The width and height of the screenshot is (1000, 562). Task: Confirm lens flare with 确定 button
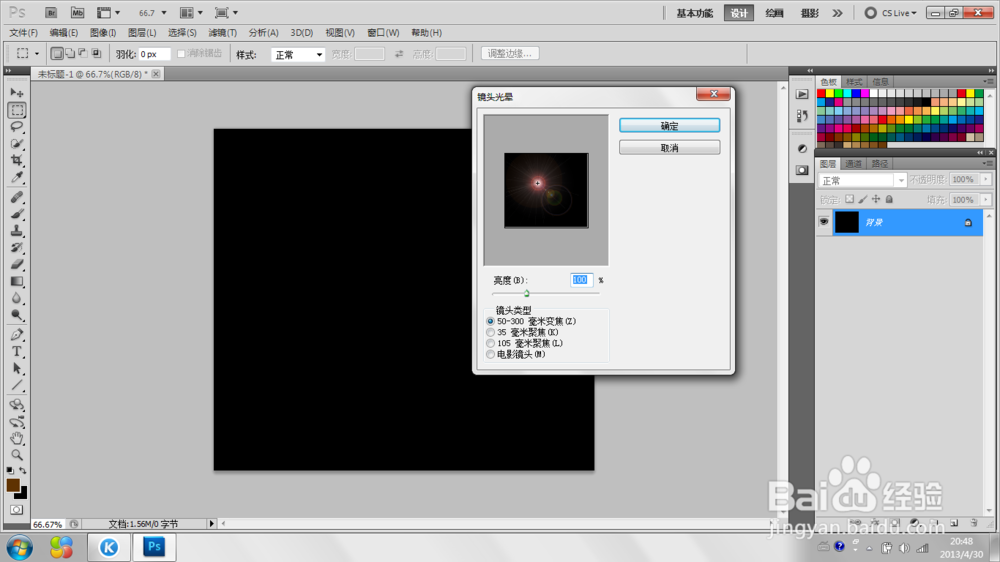pos(670,126)
